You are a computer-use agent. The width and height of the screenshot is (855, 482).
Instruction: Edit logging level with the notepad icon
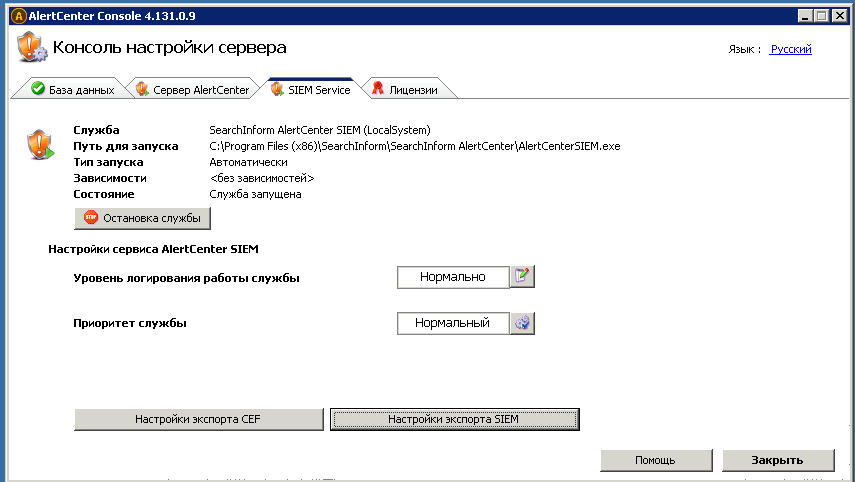pyautogui.click(x=522, y=276)
